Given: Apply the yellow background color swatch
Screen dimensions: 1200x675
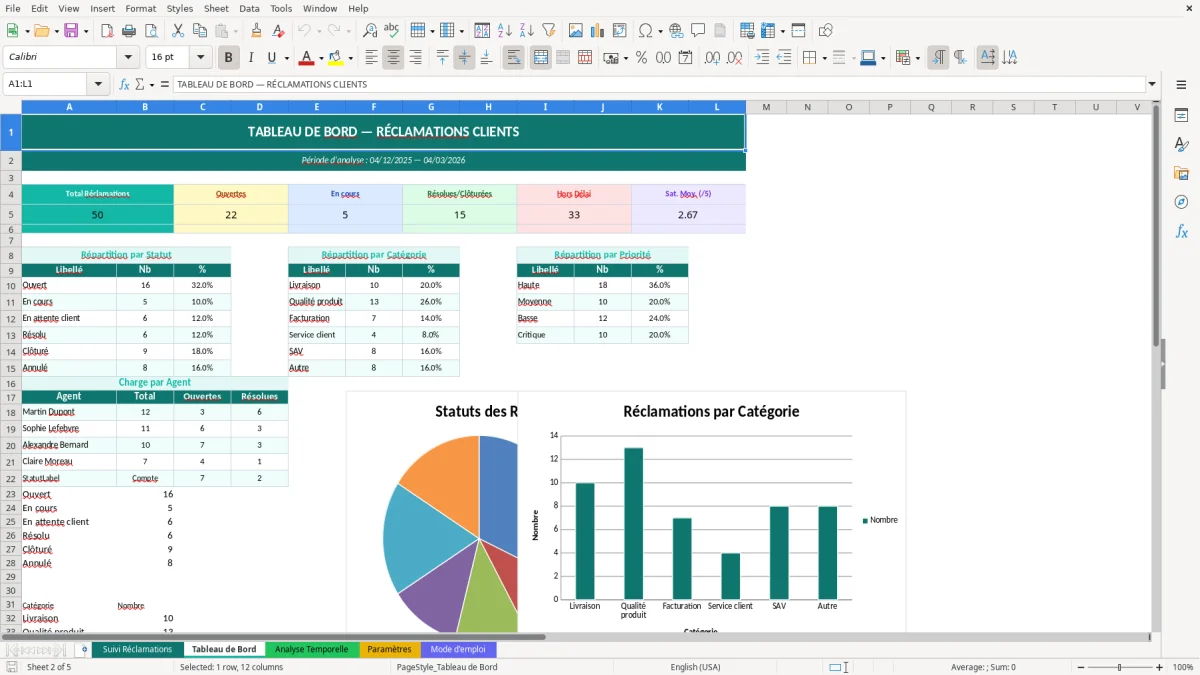Looking at the screenshot, I should 336,58.
